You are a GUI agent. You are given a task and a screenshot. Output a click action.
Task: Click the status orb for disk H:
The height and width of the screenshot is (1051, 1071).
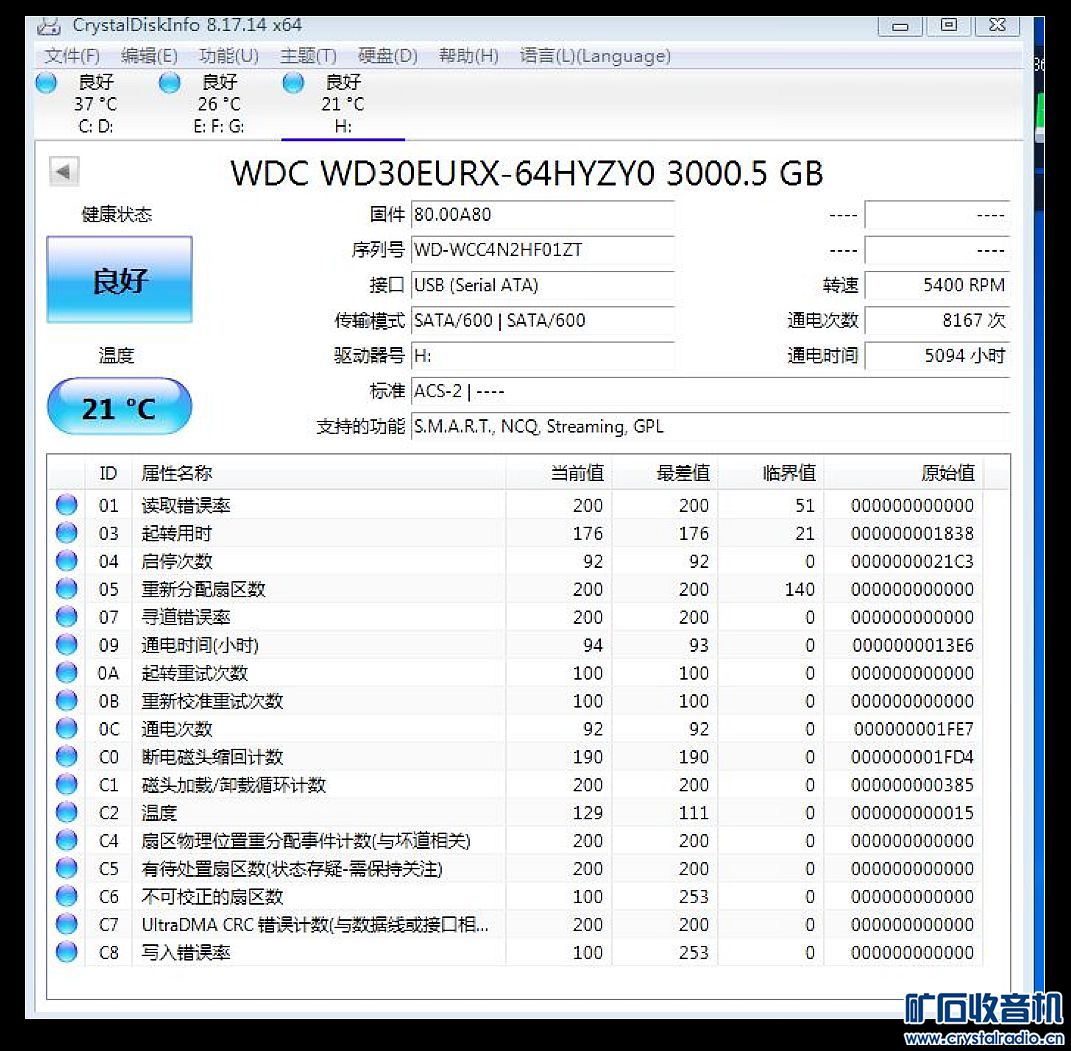(293, 83)
